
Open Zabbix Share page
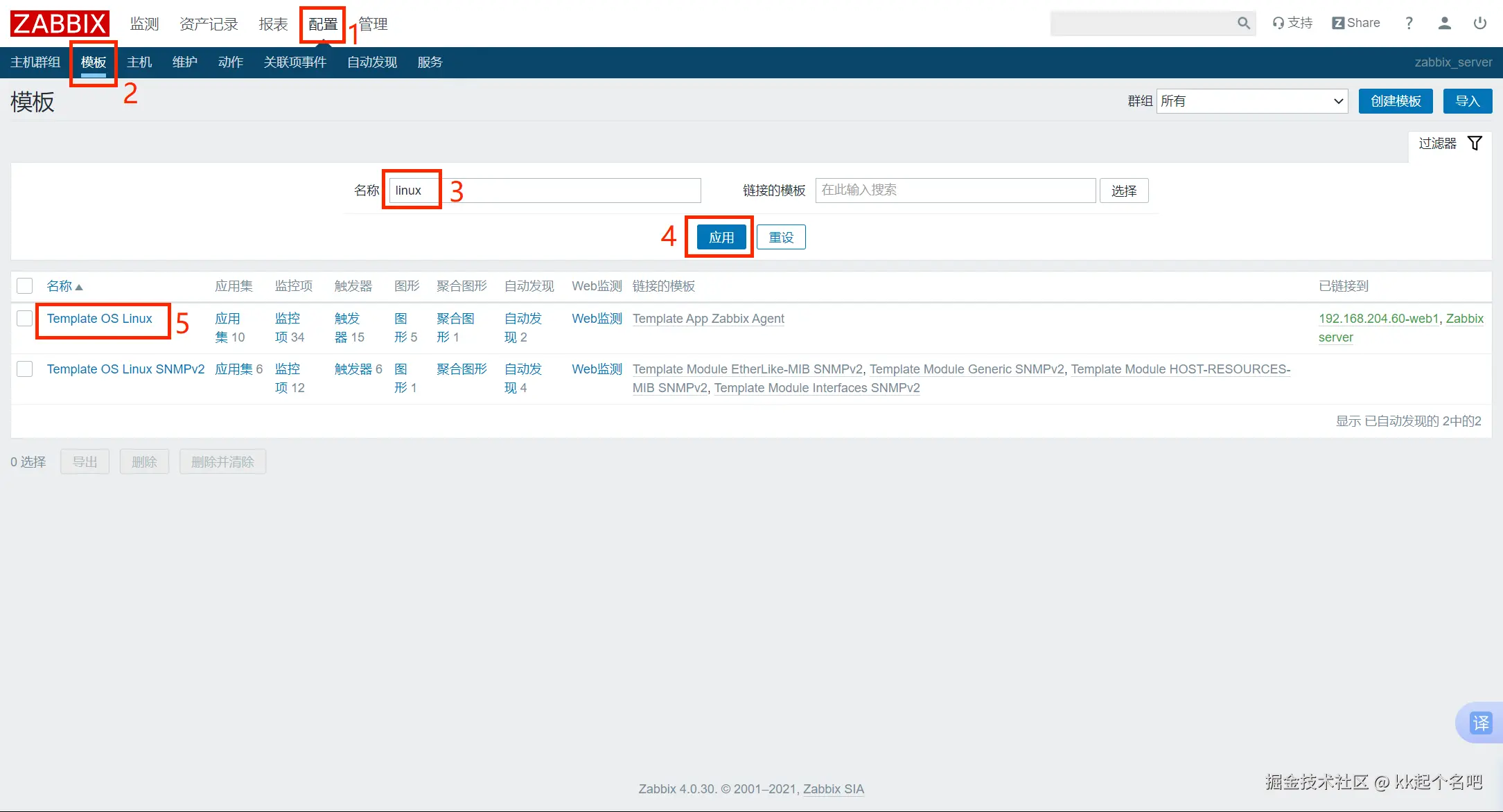click(x=1356, y=23)
